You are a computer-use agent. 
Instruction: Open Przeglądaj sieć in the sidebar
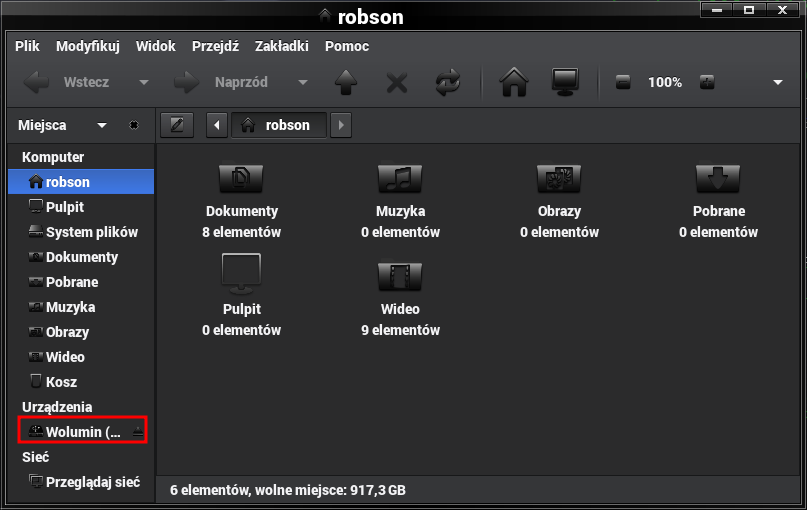coord(81,482)
